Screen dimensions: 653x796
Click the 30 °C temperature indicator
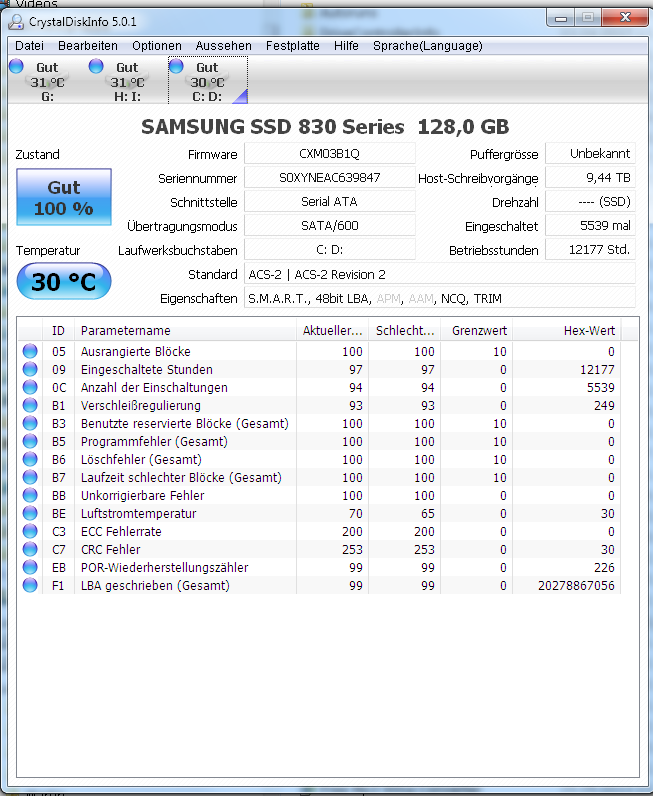pyautogui.click(x=64, y=281)
